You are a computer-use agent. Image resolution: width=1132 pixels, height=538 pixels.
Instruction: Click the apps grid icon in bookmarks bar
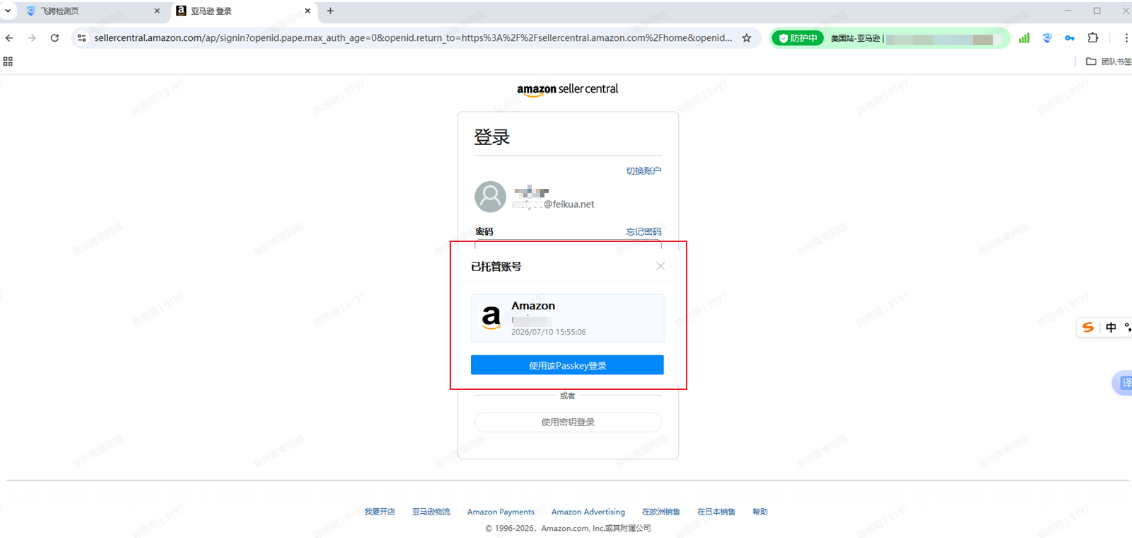point(9,61)
